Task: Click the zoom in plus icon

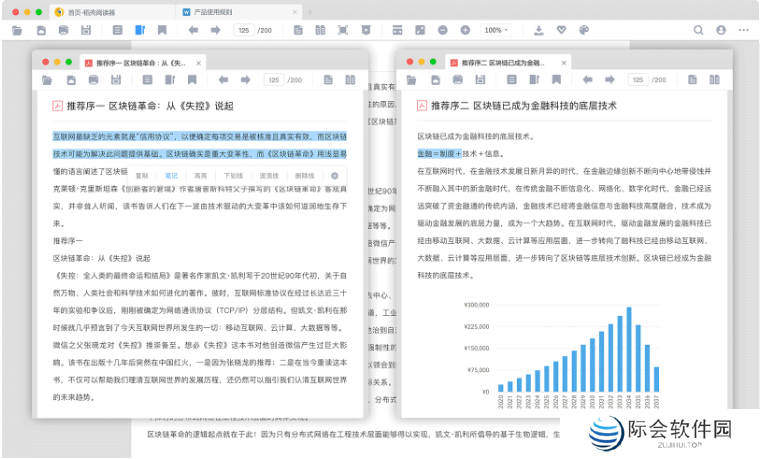Action: pyautogui.click(x=465, y=30)
